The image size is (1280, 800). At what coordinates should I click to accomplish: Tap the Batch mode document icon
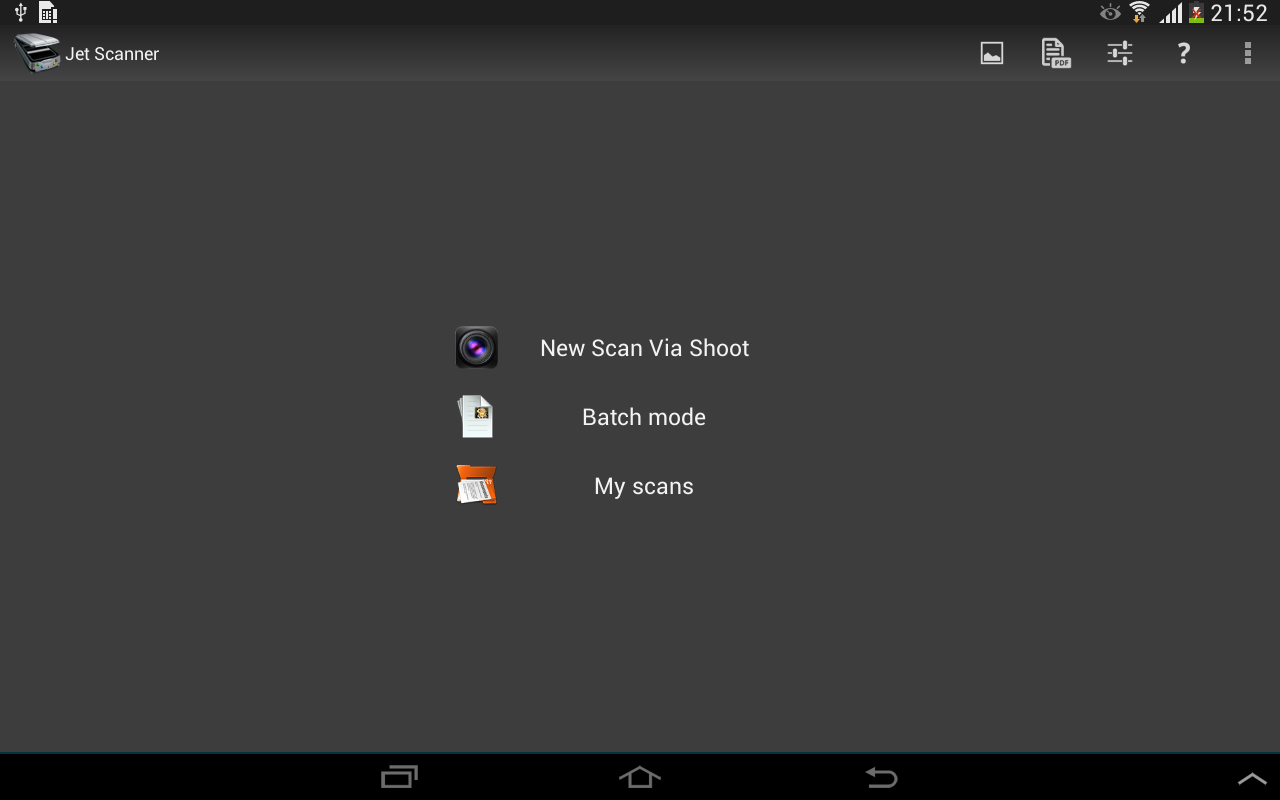click(x=476, y=416)
